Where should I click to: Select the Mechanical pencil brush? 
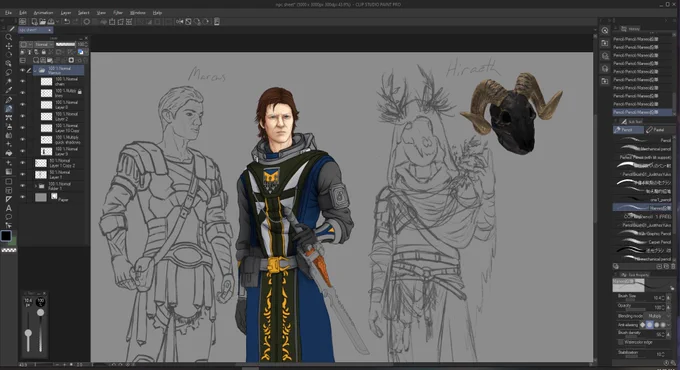point(643,149)
